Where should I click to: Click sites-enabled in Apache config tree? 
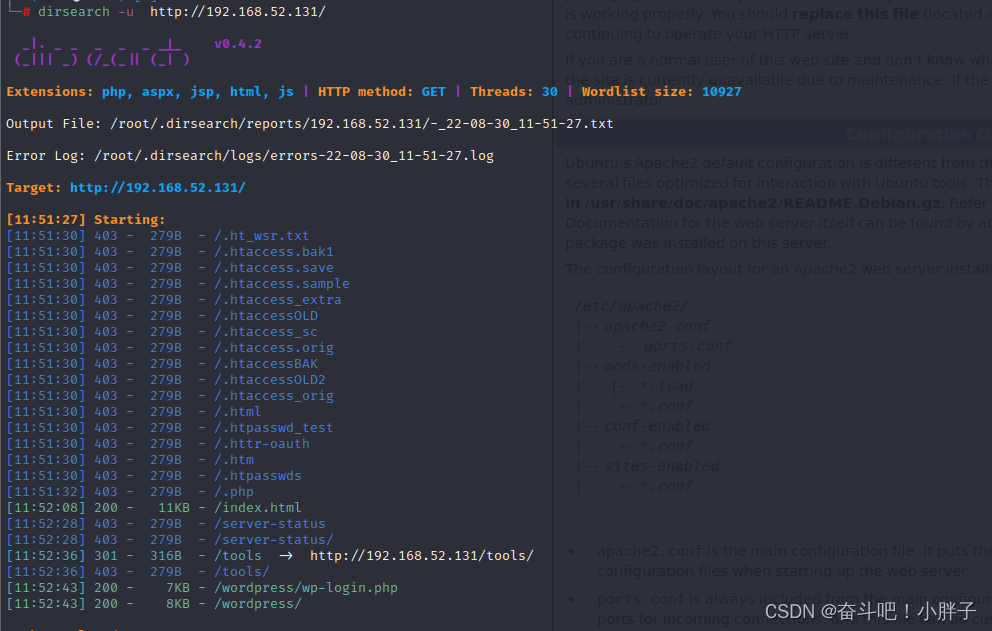(661, 466)
